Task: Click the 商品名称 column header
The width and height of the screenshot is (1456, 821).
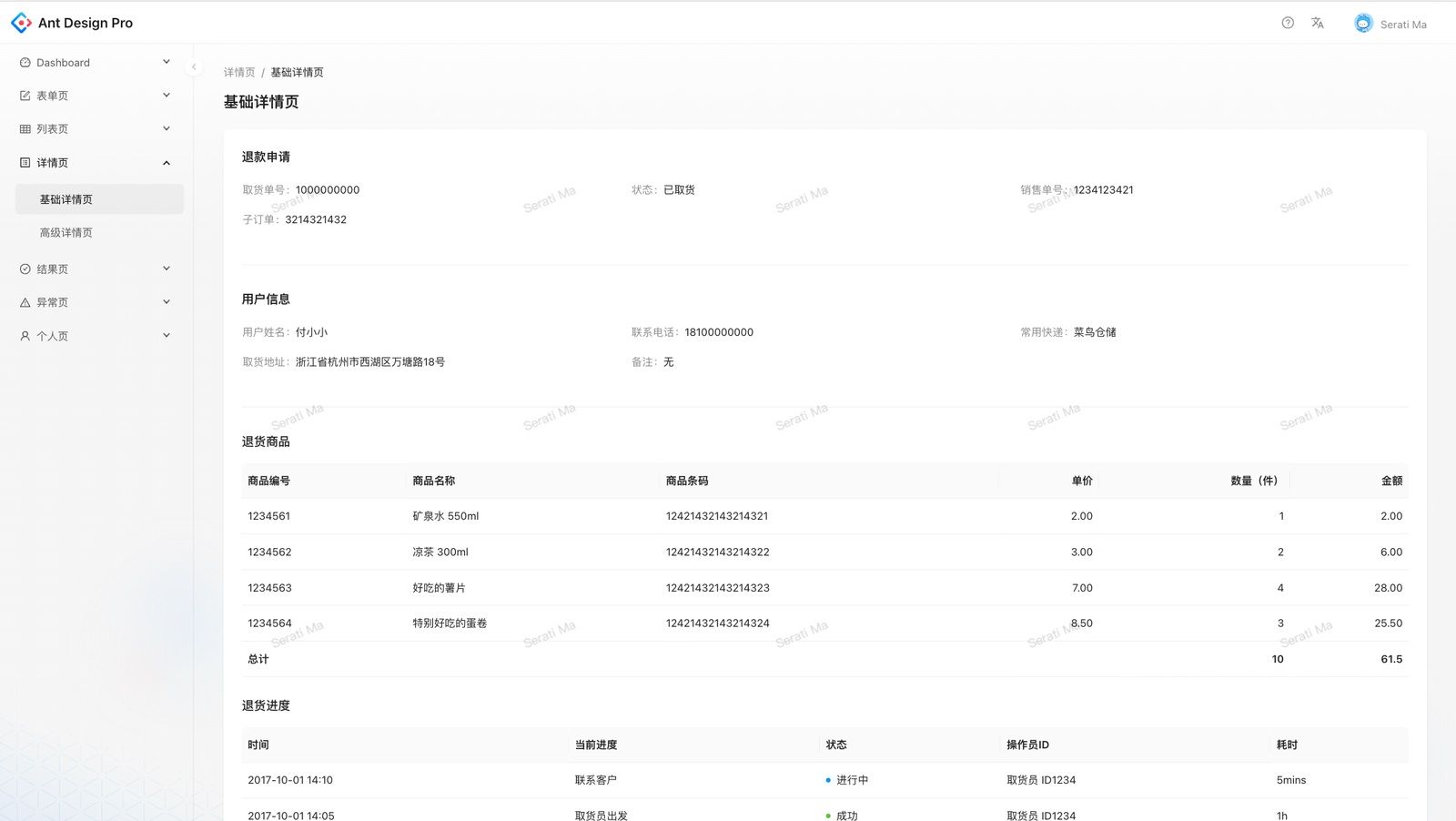Action: click(433, 481)
